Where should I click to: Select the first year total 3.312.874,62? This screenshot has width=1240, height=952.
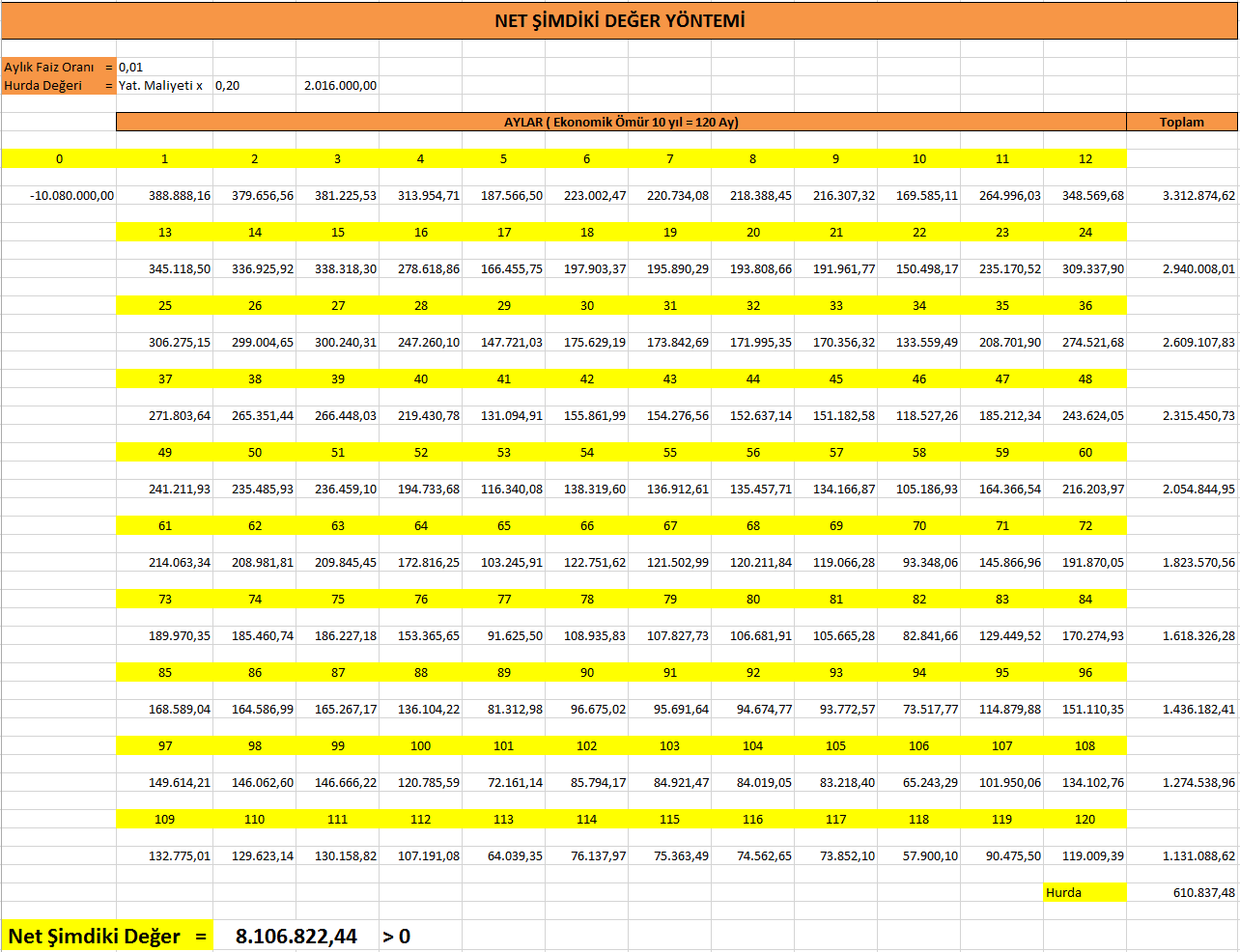(x=1198, y=196)
